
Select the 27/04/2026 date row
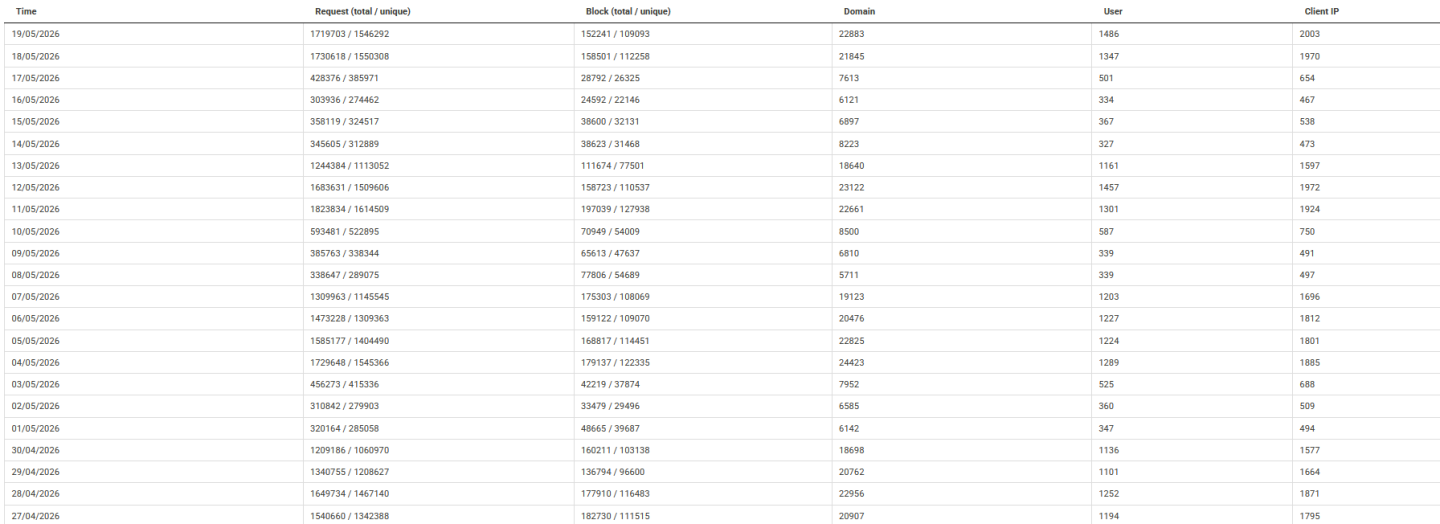click(x=720, y=515)
